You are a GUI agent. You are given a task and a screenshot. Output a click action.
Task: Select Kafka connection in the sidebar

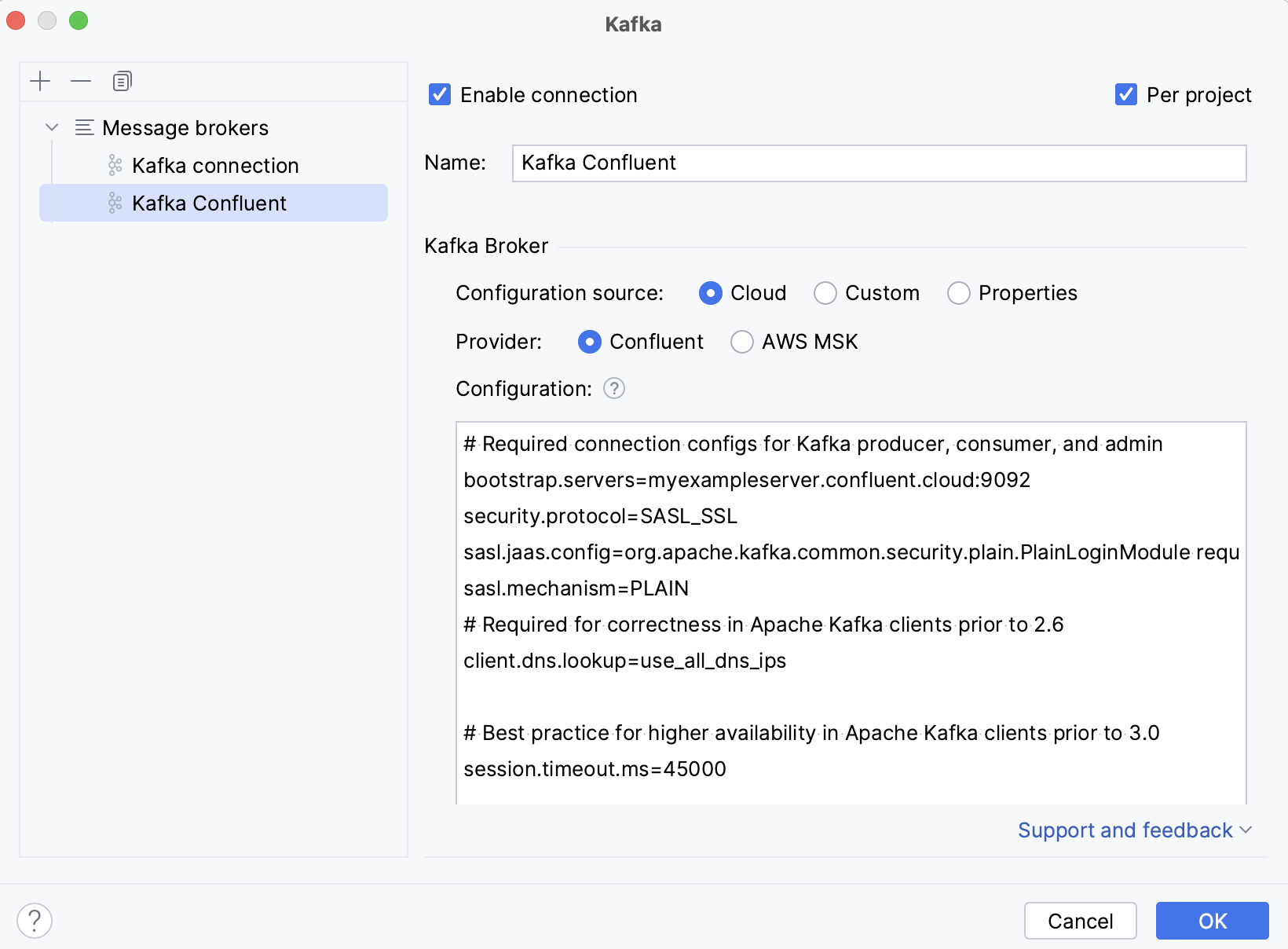pyautogui.click(x=215, y=165)
